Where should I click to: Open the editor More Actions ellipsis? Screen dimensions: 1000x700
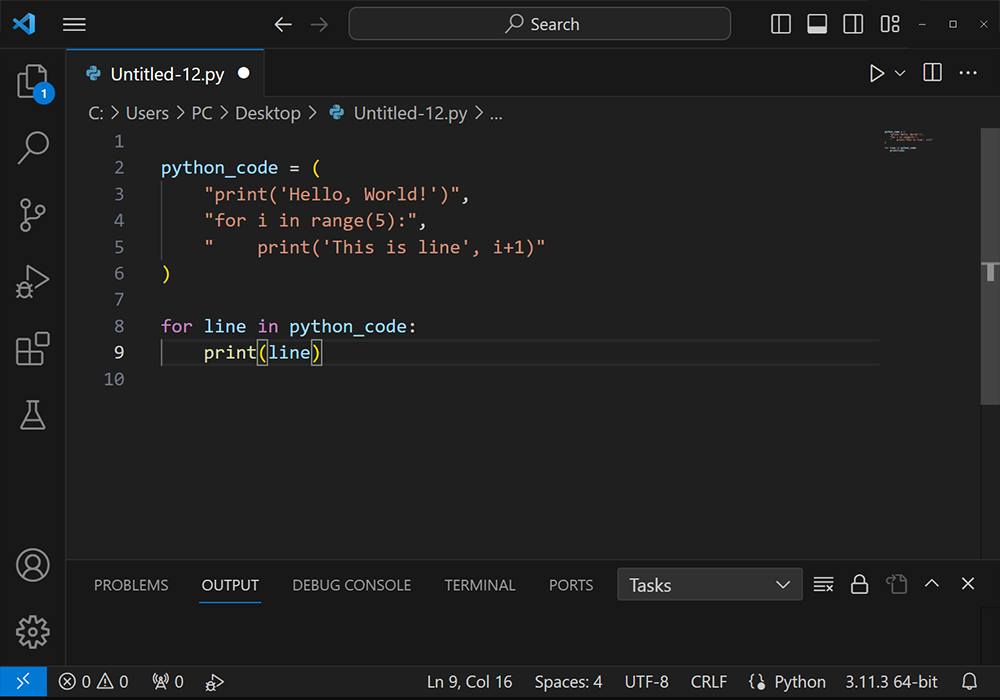[968, 73]
